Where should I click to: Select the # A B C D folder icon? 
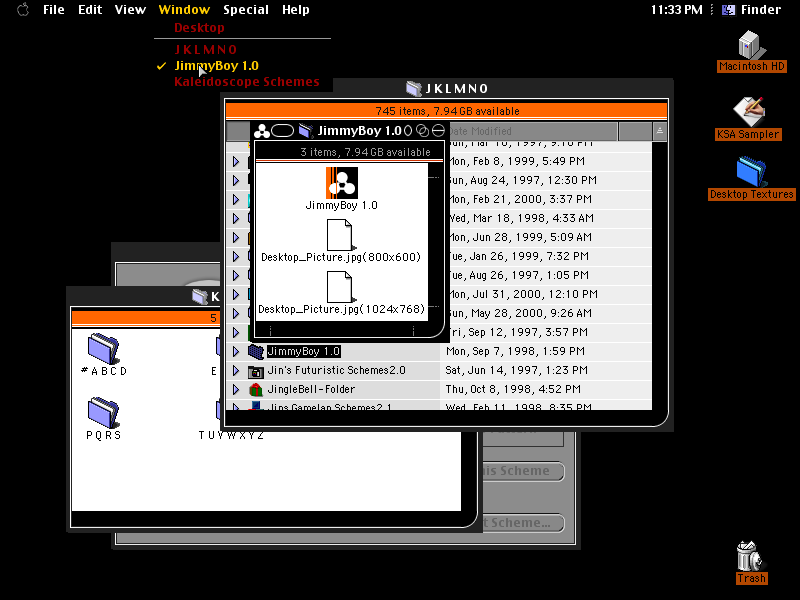point(104,349)
